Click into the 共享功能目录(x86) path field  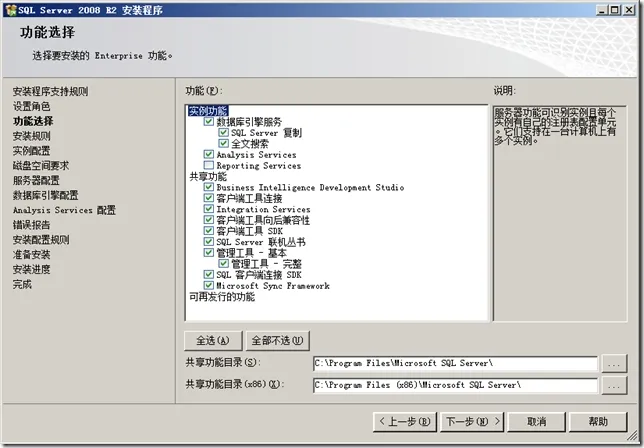455,385
